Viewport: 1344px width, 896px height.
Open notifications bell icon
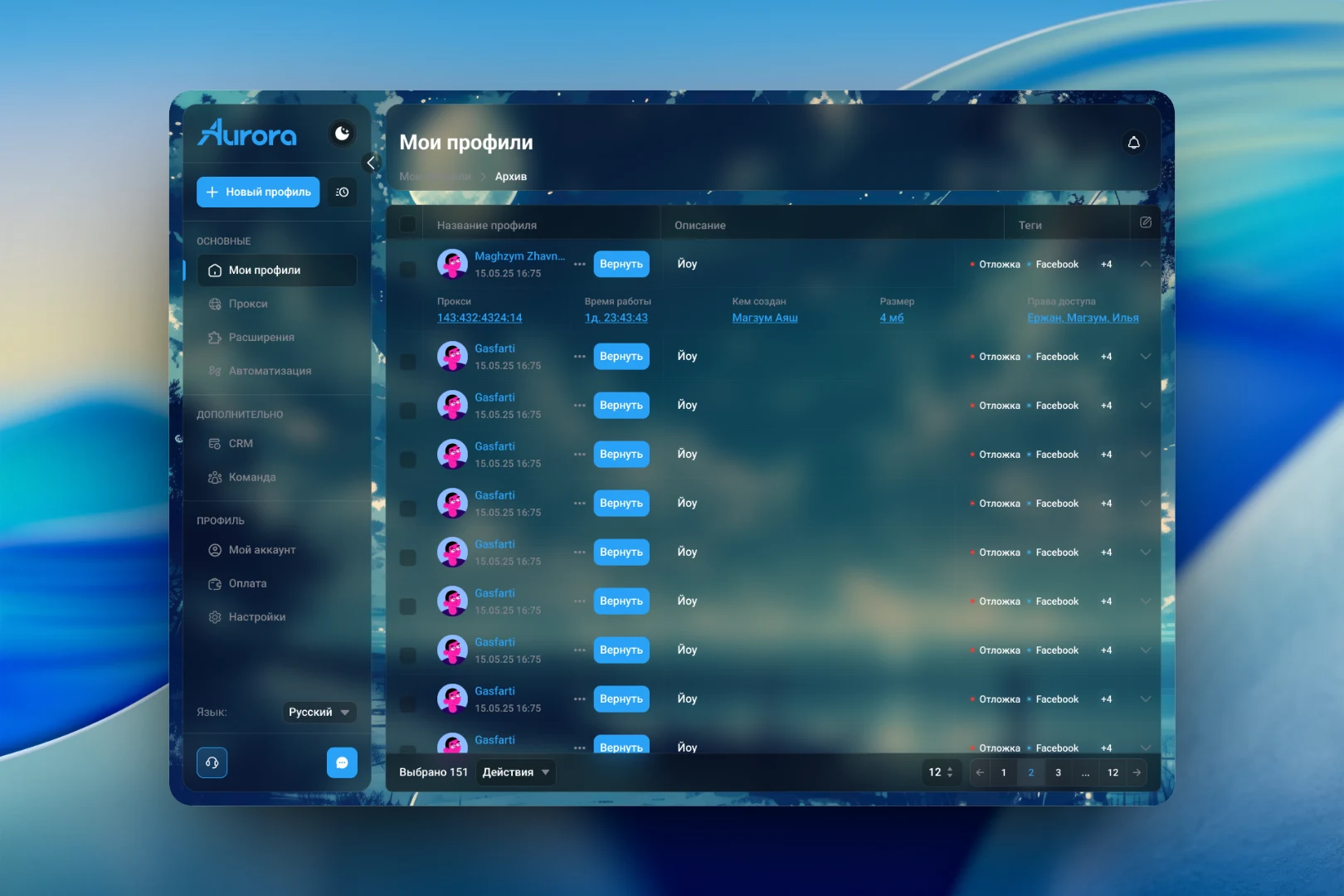[x=1133, y=143]
